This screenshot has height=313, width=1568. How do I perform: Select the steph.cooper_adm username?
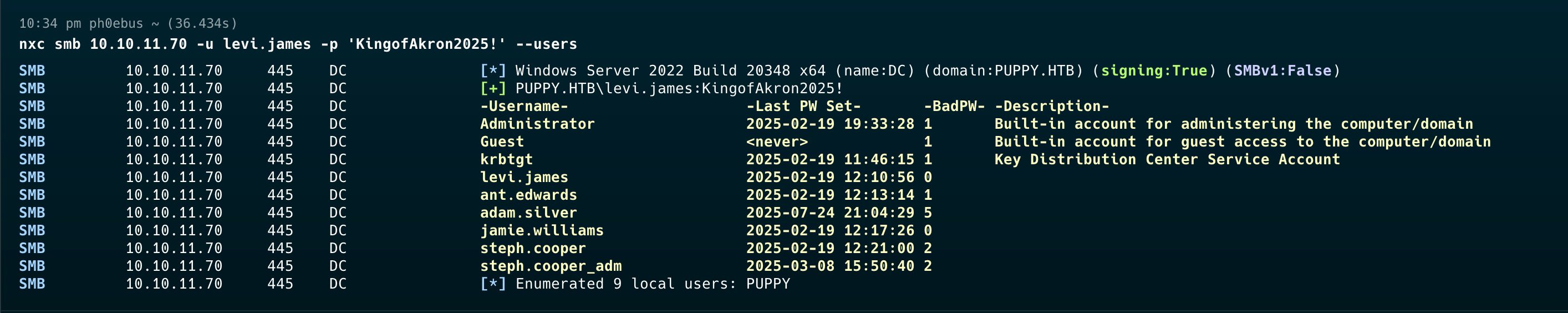[x=550, y=265]
